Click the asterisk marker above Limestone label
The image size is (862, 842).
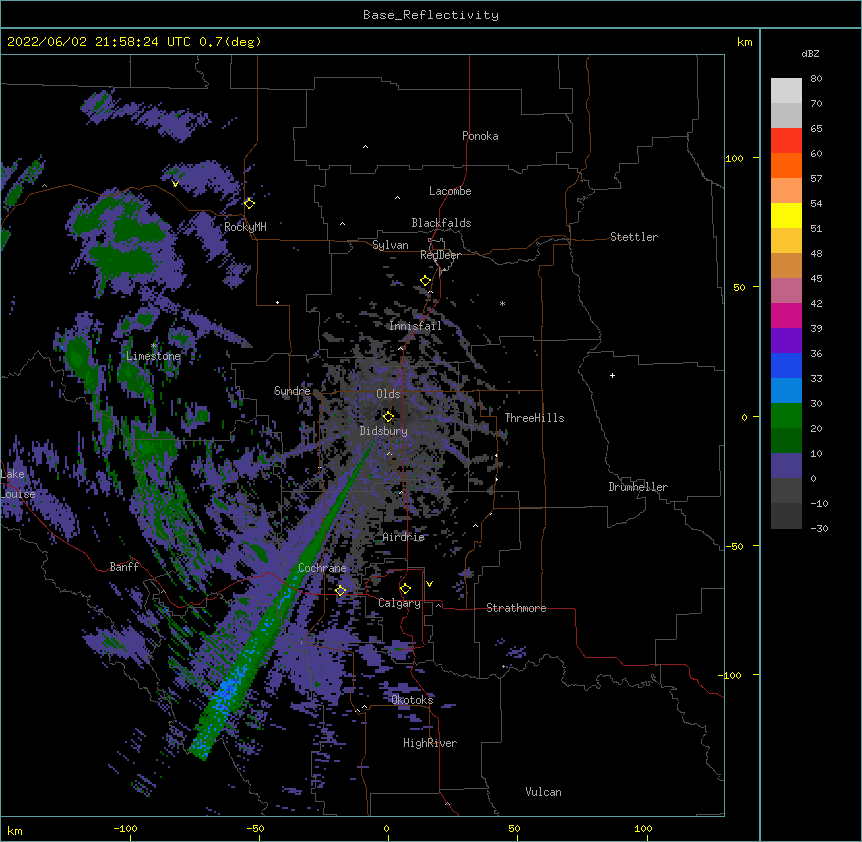tap(153, 346)
